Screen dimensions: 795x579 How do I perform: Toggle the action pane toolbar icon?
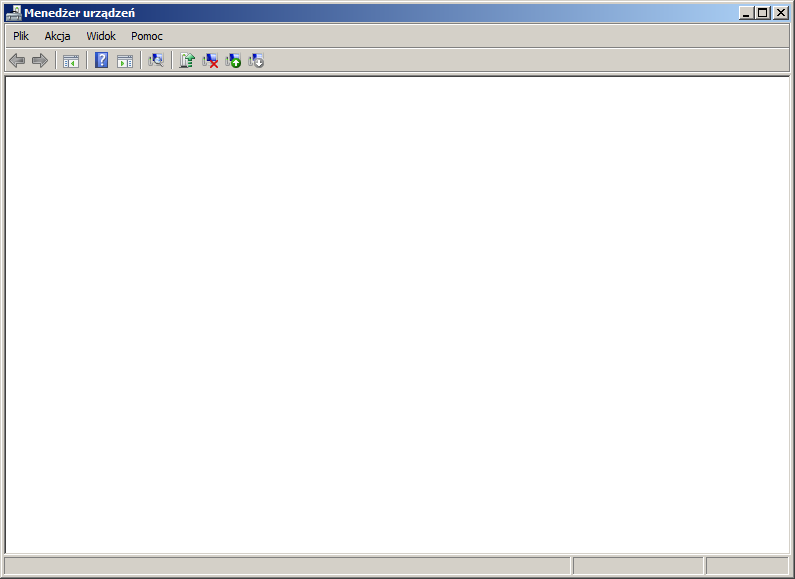[x=125, y=61]
